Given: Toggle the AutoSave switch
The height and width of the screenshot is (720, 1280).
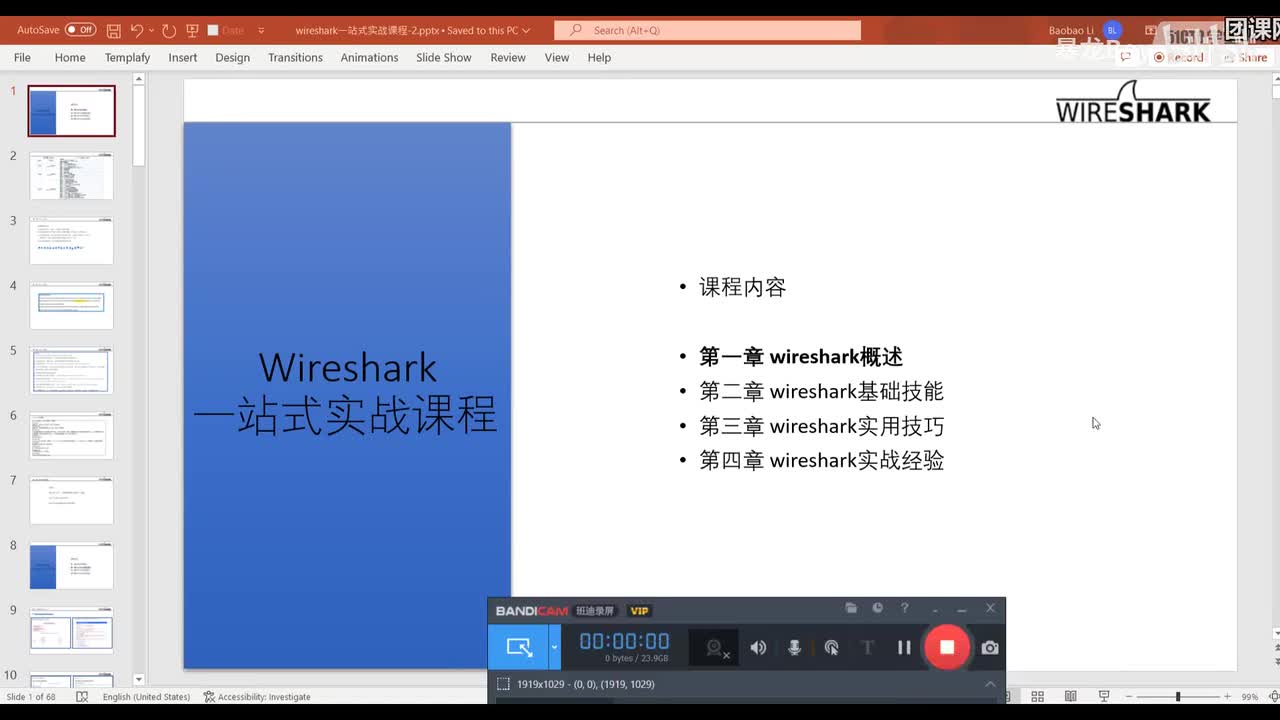Looking at the screenshot, I should pyautogui.click(x=80, y=30).
